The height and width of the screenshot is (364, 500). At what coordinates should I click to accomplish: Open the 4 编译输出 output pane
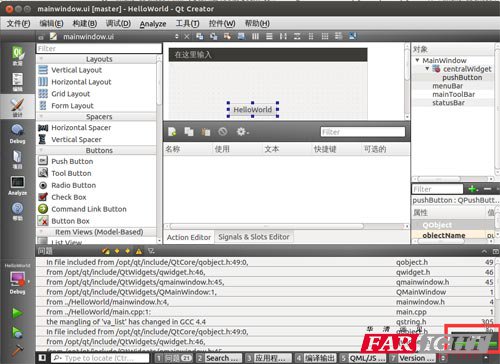point(316,358)
